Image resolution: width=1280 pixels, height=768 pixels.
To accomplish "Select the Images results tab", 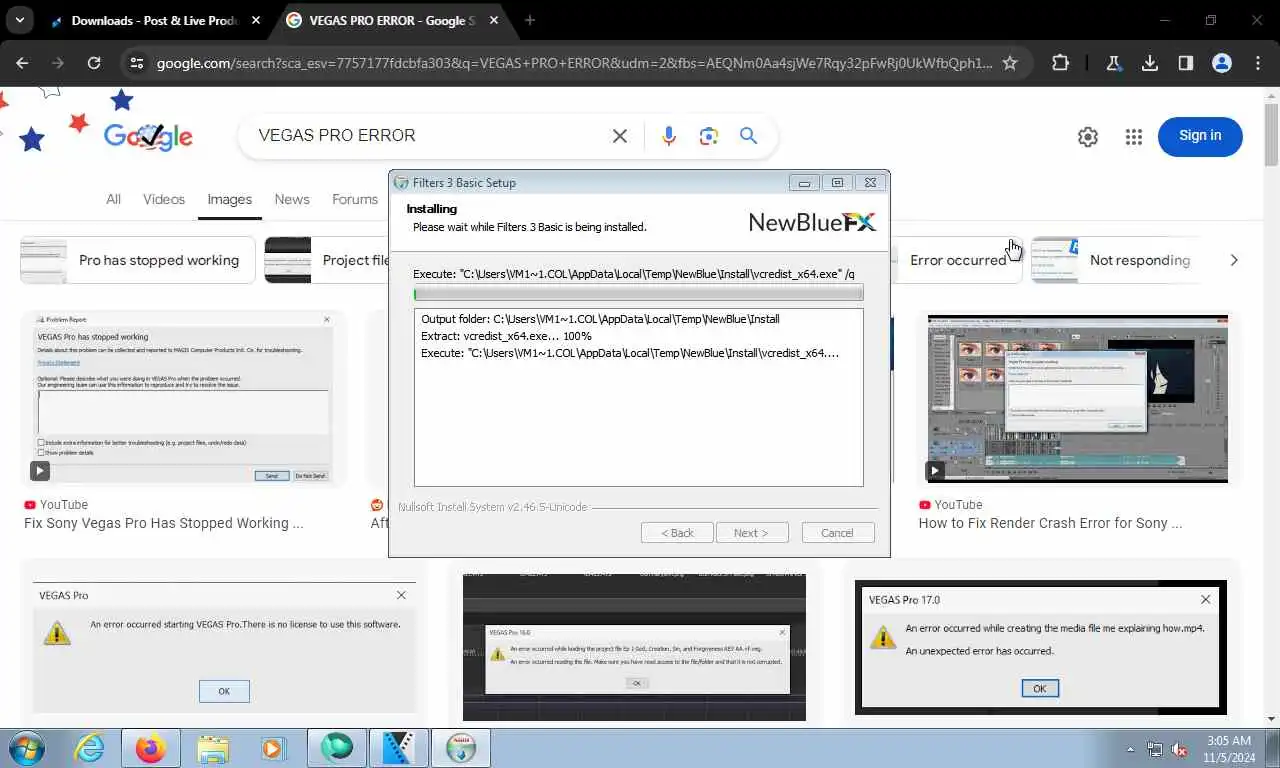I will [x=229, y=199].
